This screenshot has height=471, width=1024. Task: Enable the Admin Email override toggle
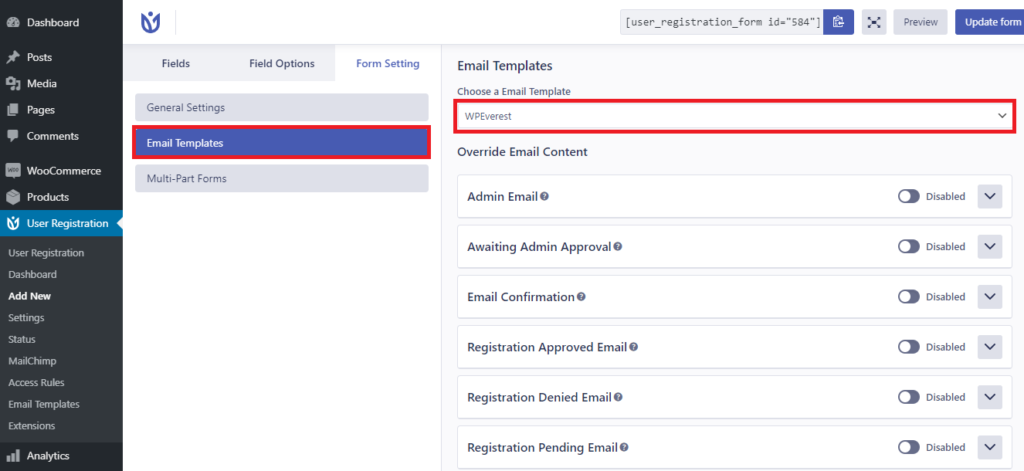[908, 196]
